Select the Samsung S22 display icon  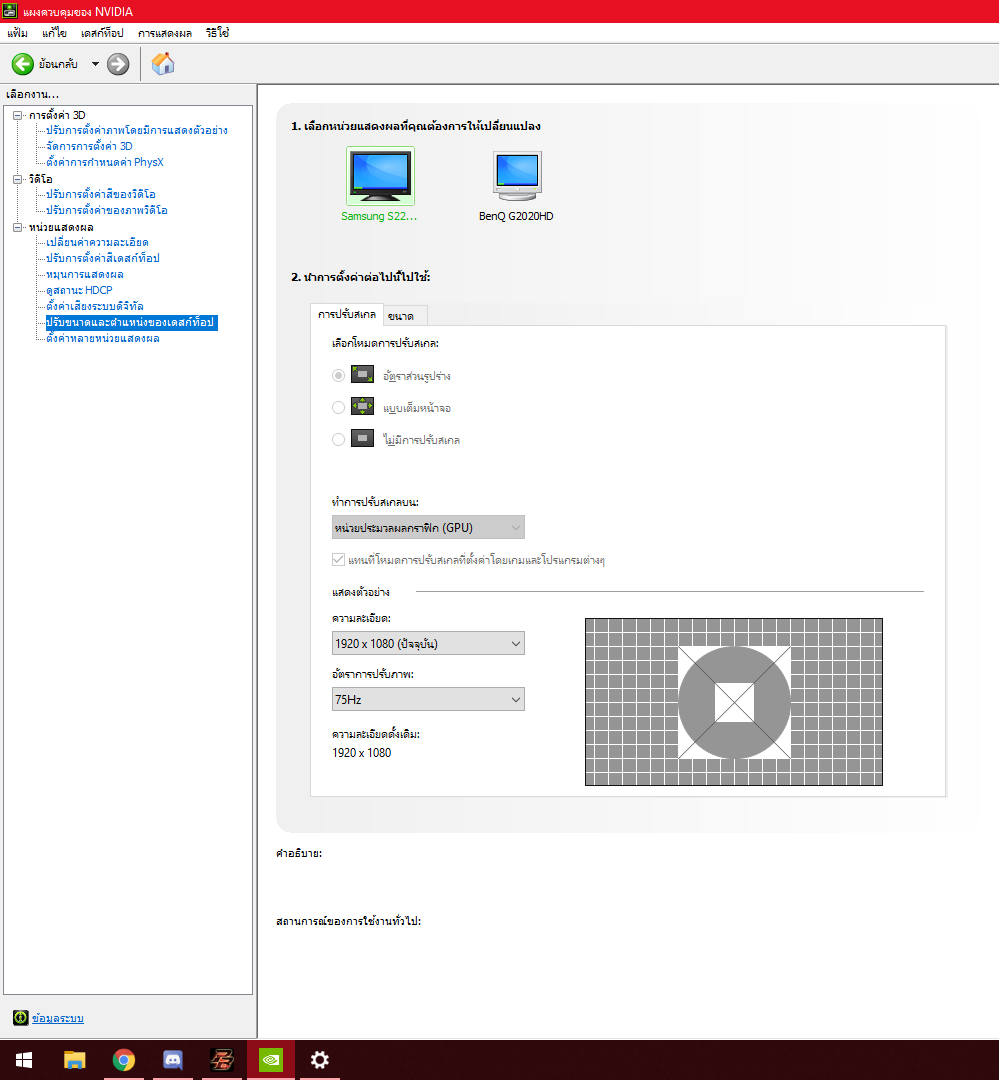click(380, 177)
